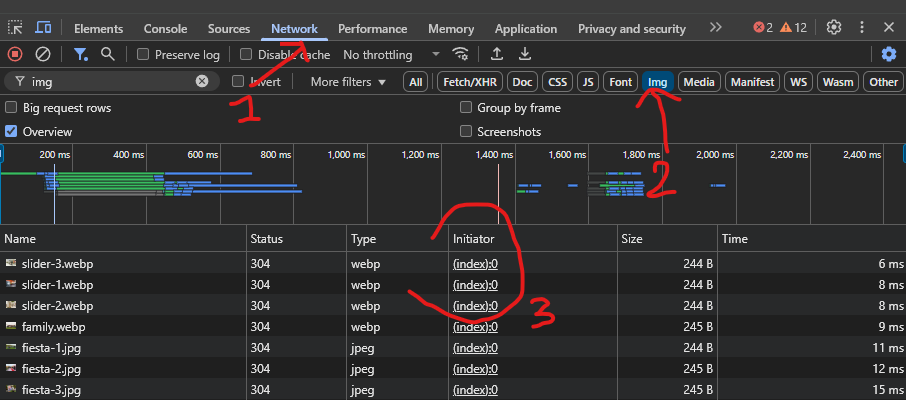Import HAR file upload icon
Screen dimensions: 906x400
tap(496, 54)
